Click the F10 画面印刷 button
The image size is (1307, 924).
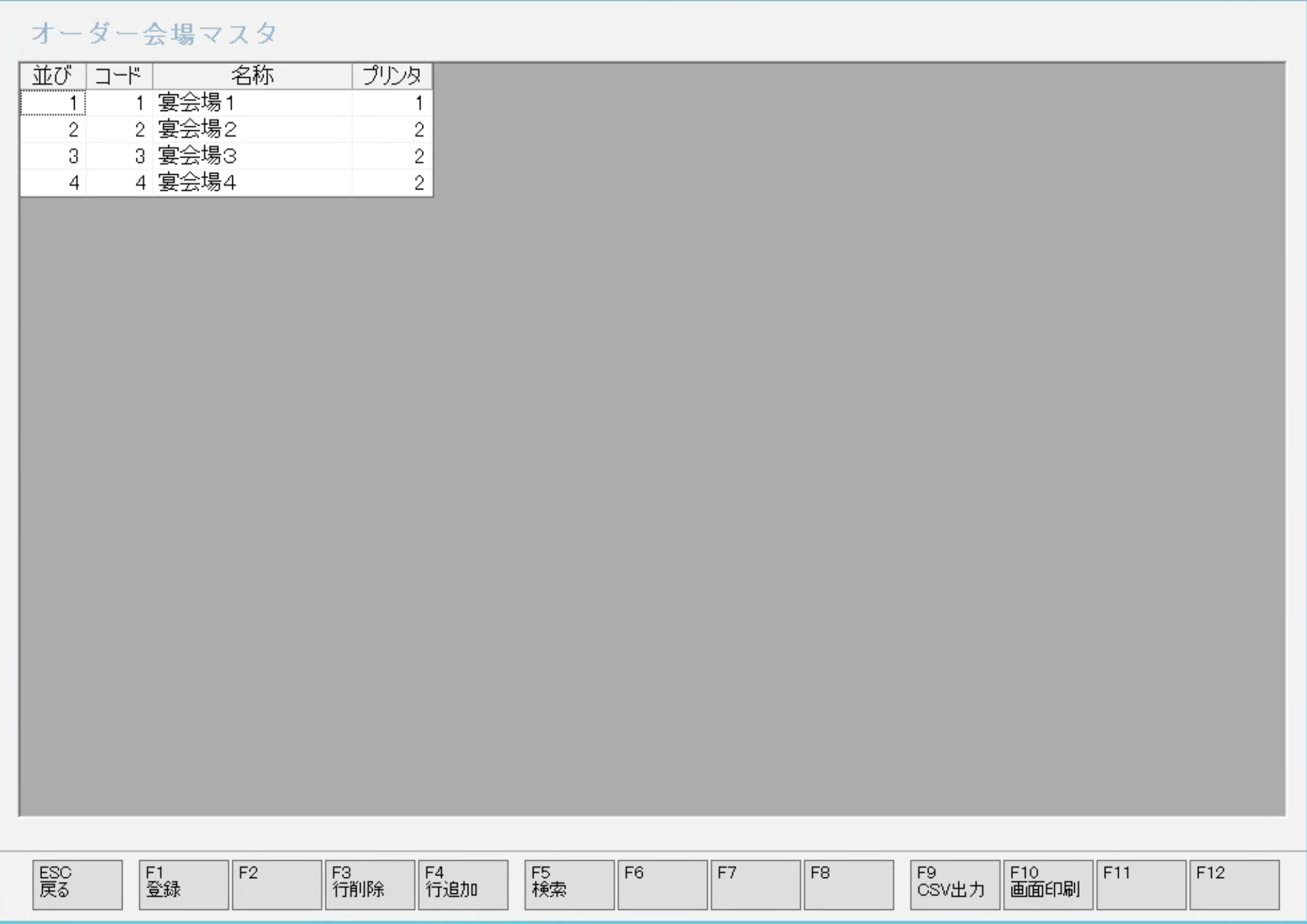pos(1048,884)
